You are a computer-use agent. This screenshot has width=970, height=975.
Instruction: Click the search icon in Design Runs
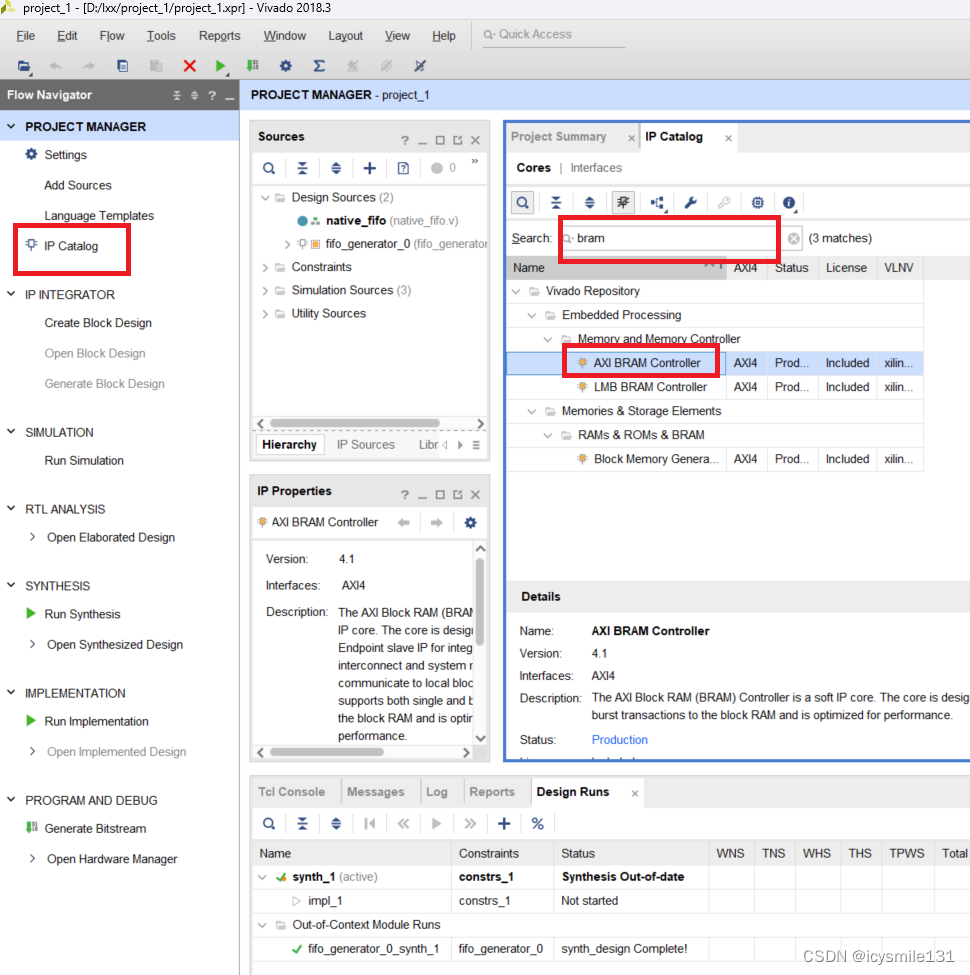(x=269, y=824)
